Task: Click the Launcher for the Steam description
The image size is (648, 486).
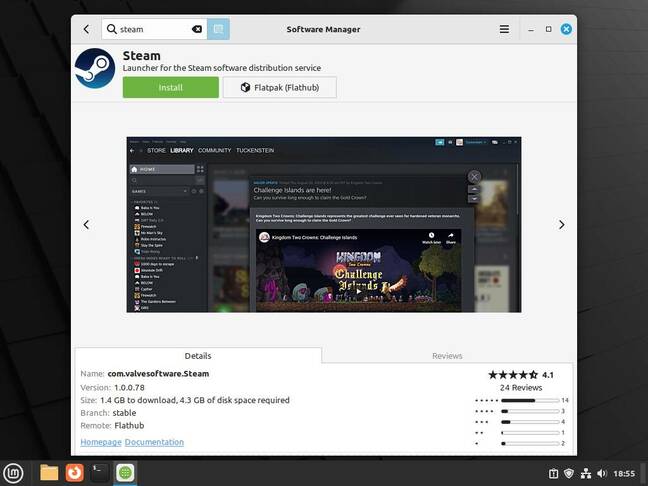Action: tap(222, 68)
